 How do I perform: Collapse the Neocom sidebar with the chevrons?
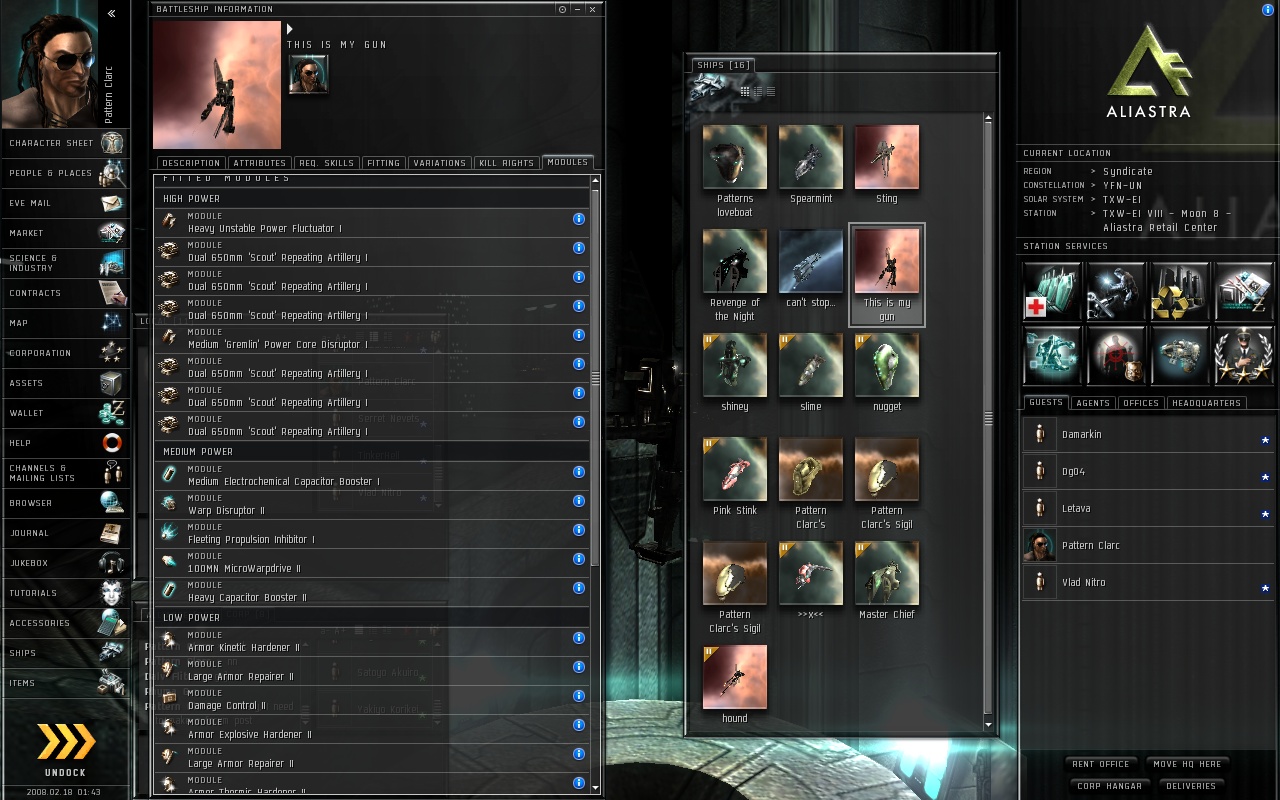(112, 14)
